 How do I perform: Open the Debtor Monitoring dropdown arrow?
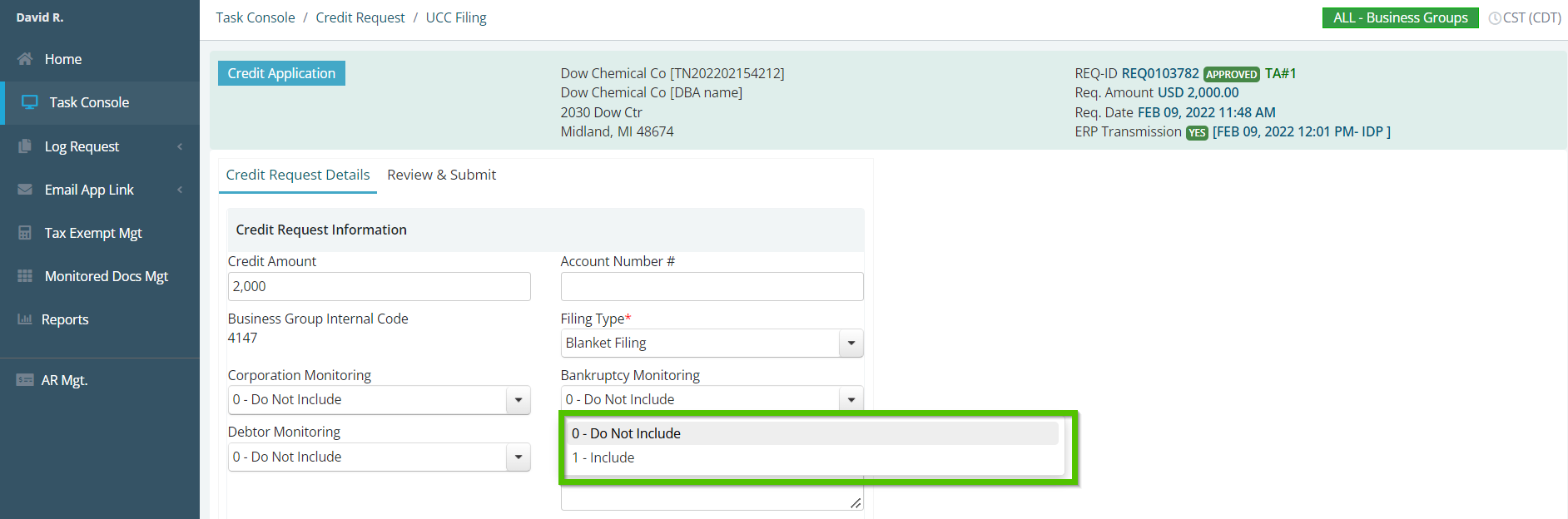(x=518, y=457)
